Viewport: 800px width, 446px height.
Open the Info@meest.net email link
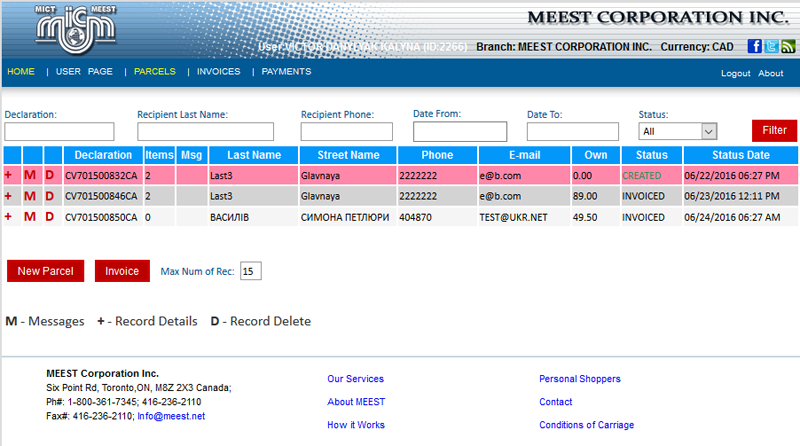coord(171,416)
